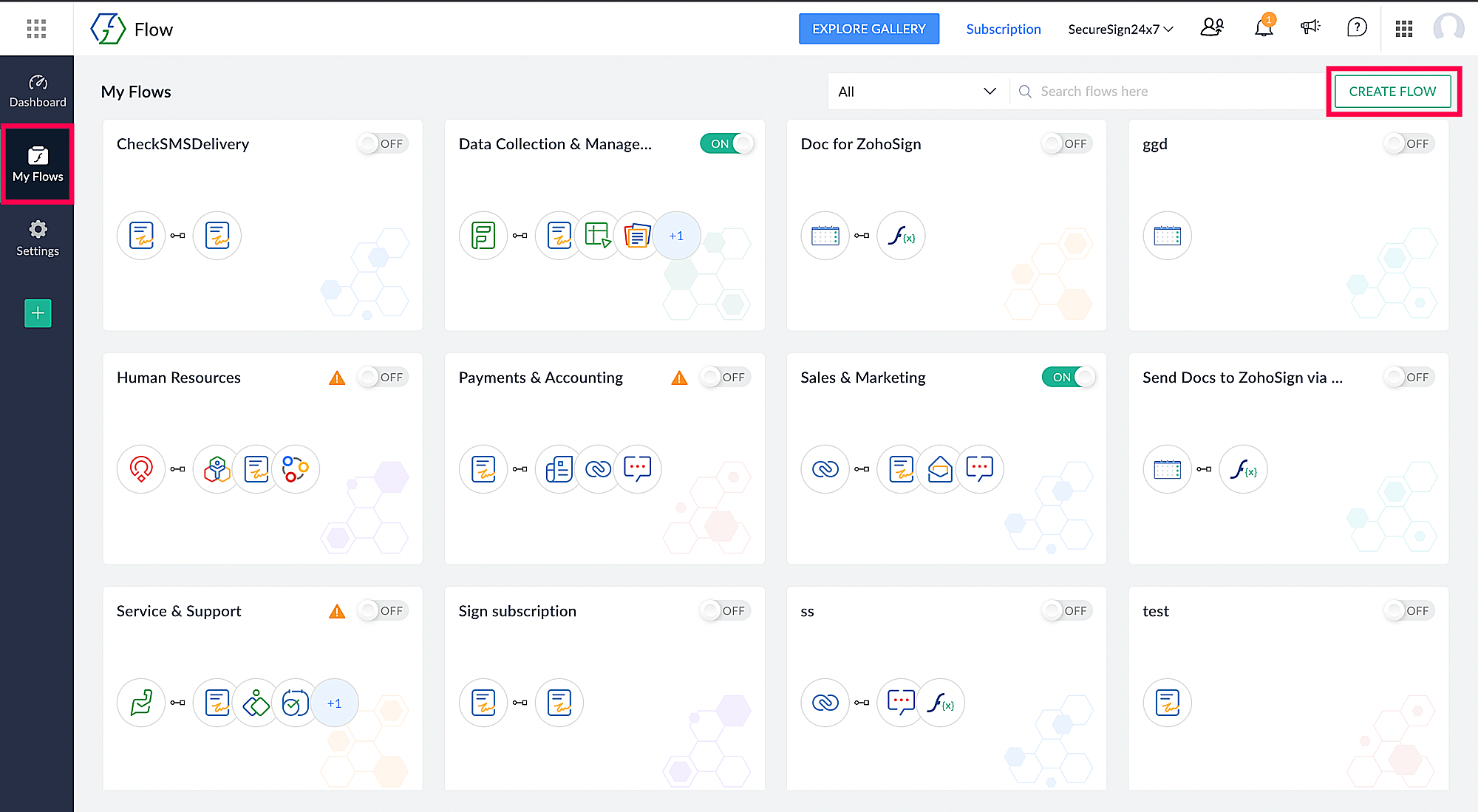Expand the All filter dropdown
The width and height of the screenshot is (1478, 812).
(x=917, y=92)
